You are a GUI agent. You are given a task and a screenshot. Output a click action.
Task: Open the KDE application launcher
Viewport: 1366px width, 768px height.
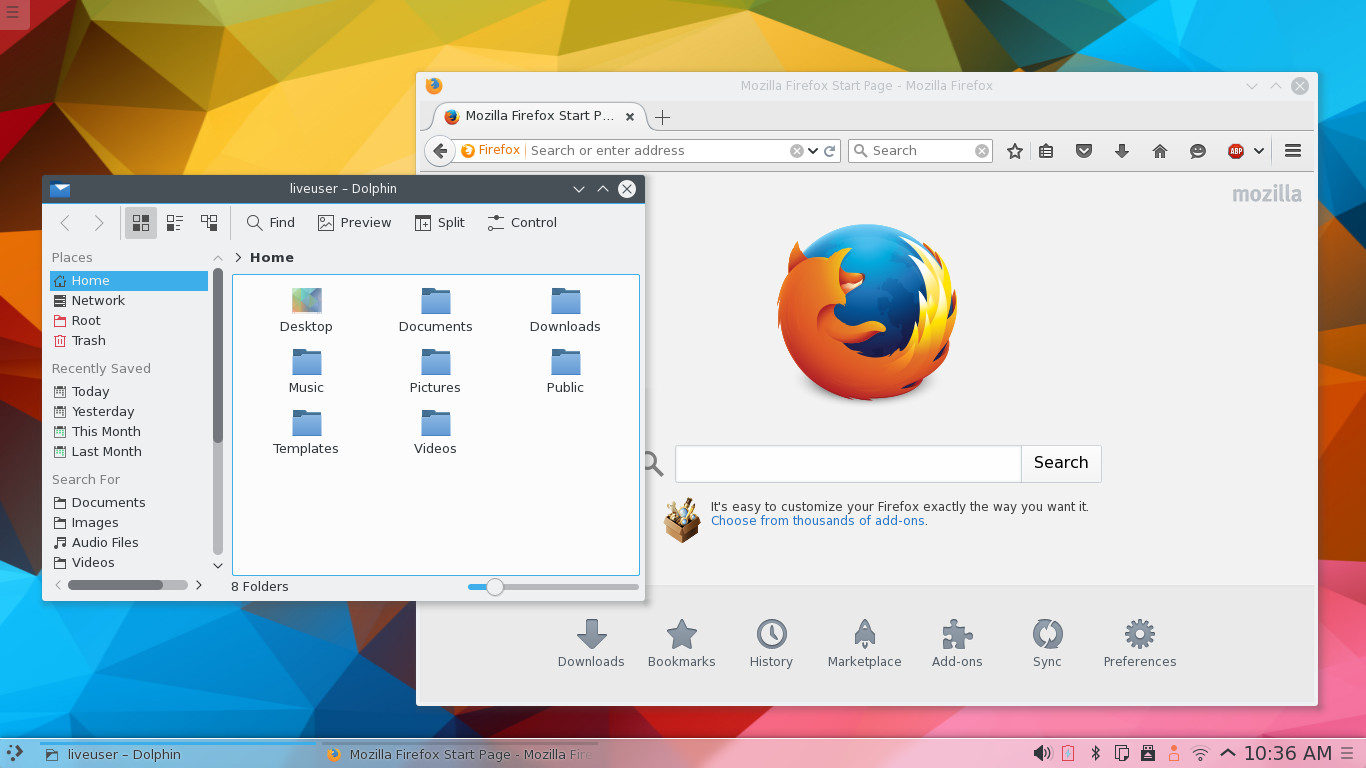coord(14,753)
